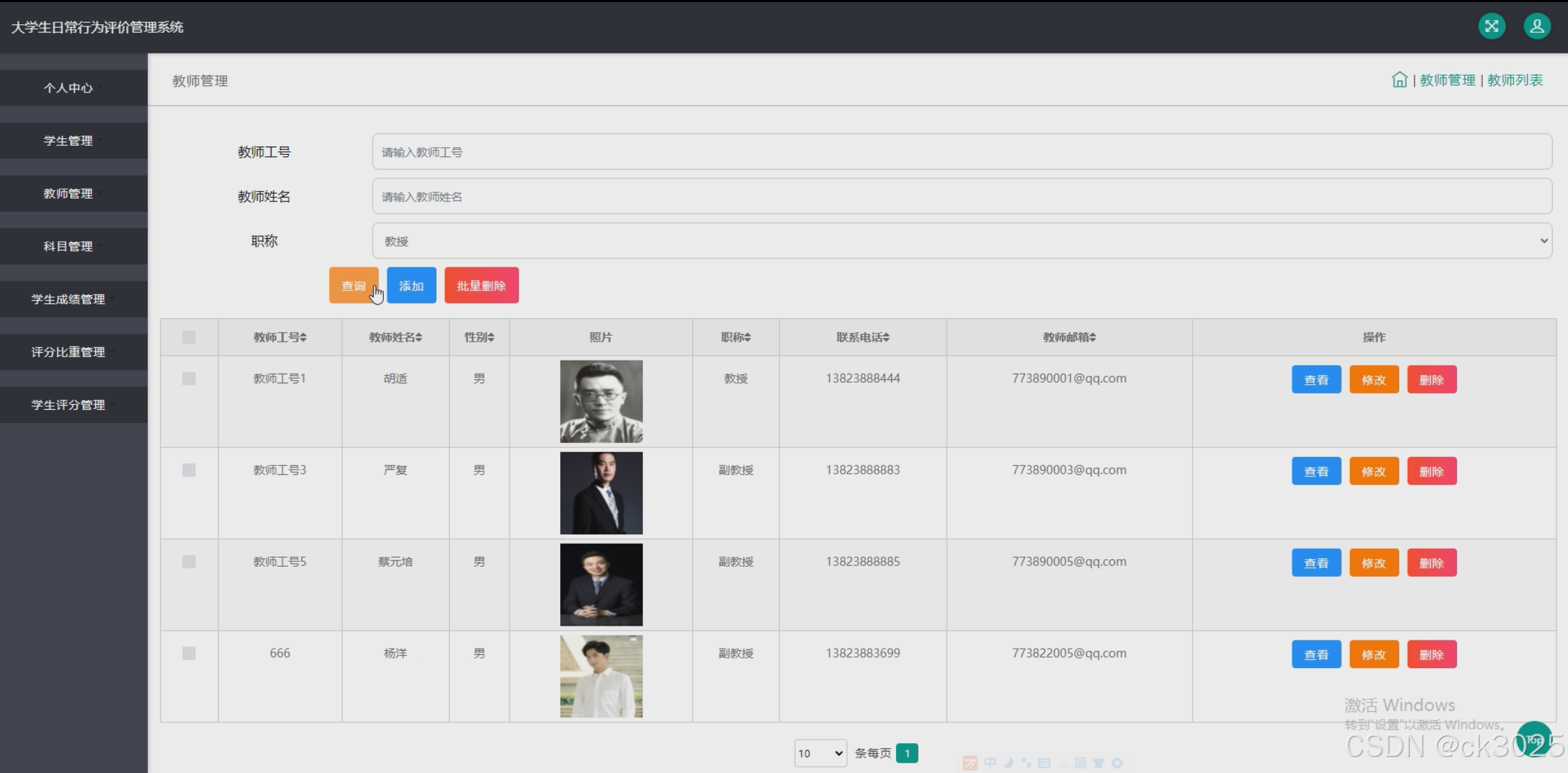Click the home icon in breadcrumb
The width and height of the screenshot is (1568, 773).
pyautogui.click(x=1399, y=80)
